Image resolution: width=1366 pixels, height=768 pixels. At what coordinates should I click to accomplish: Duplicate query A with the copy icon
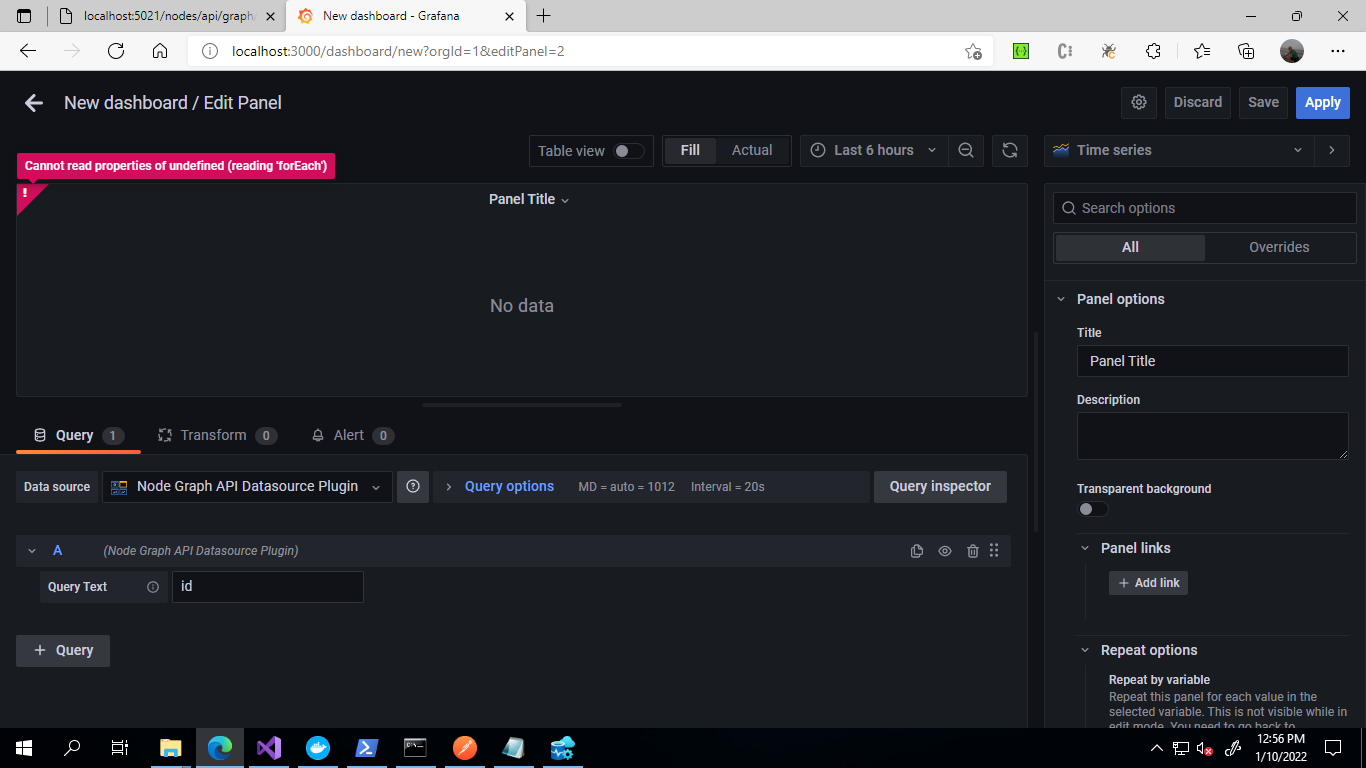[x=917, y=551]
